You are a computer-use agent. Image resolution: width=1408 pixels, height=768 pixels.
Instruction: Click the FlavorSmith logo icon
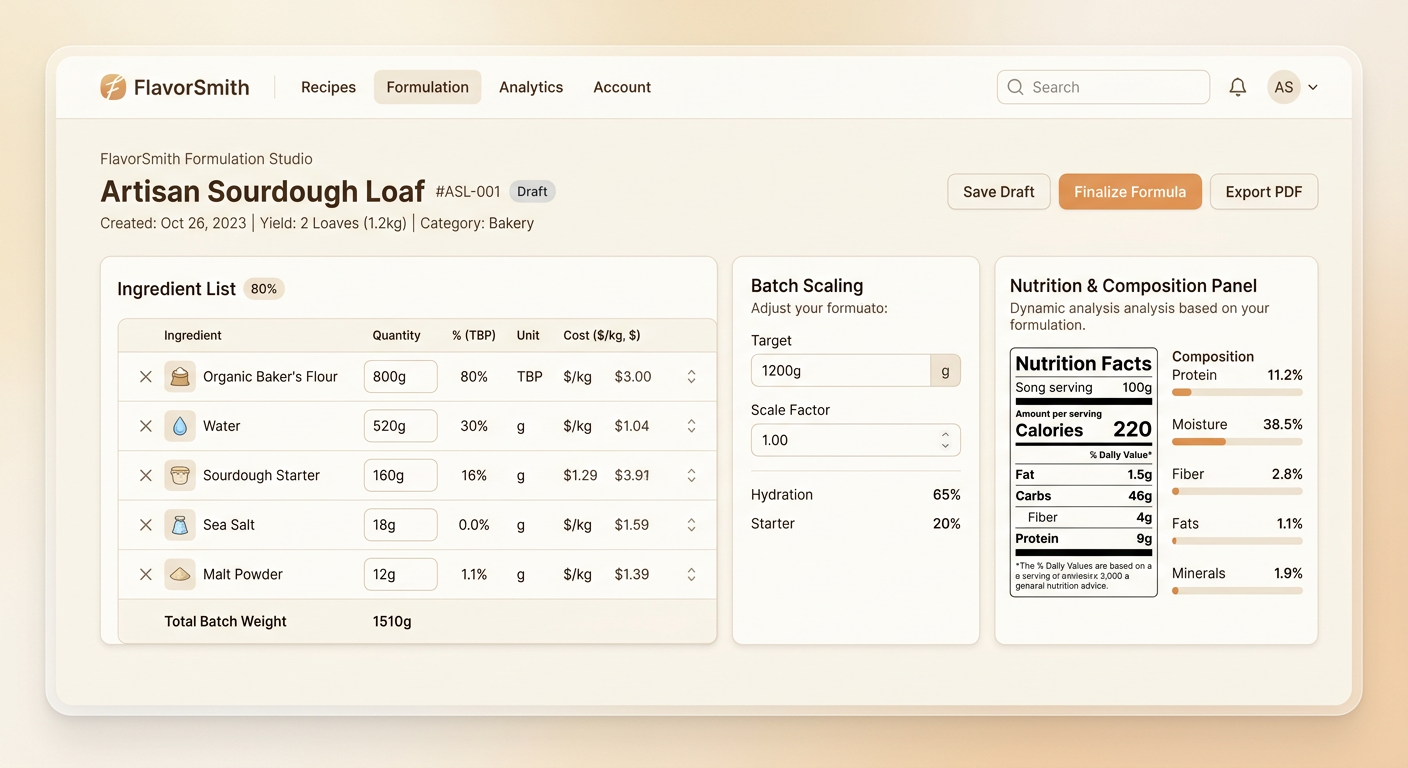tap(112, 87)
